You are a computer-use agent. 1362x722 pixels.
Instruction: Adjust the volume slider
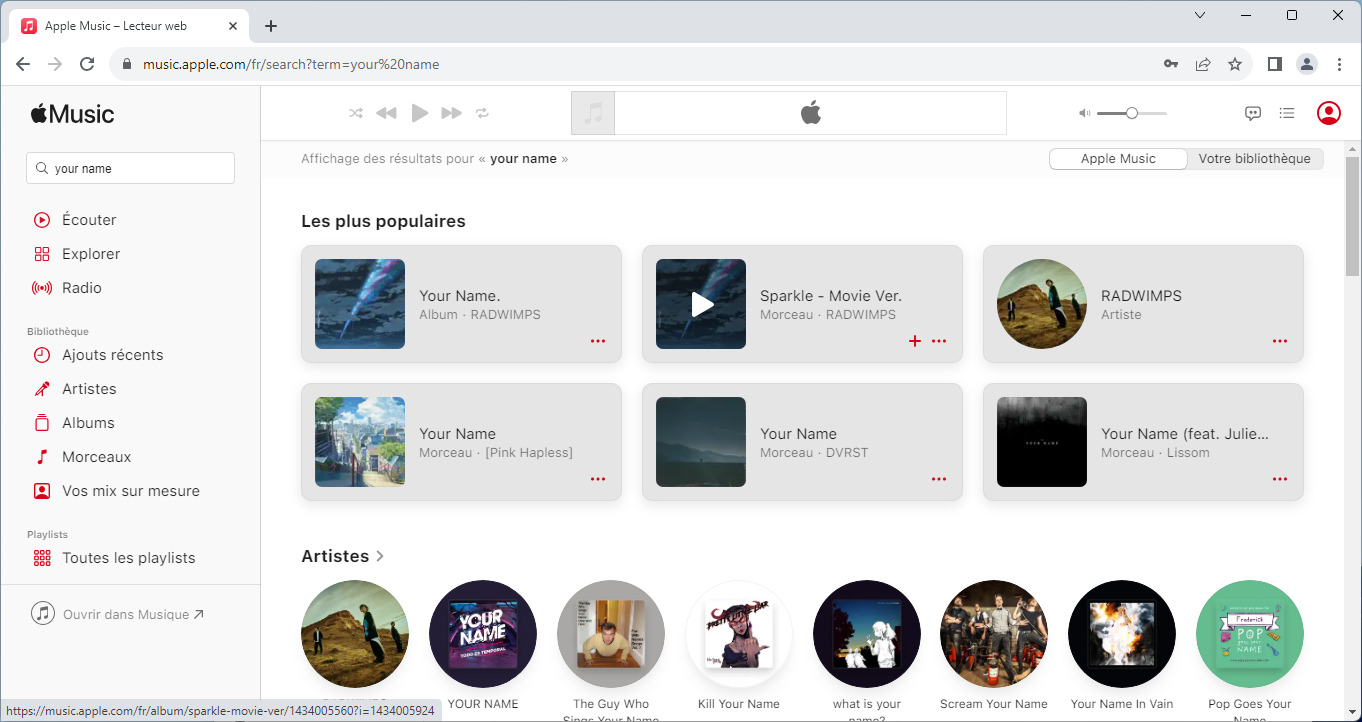click(1132, 113)
